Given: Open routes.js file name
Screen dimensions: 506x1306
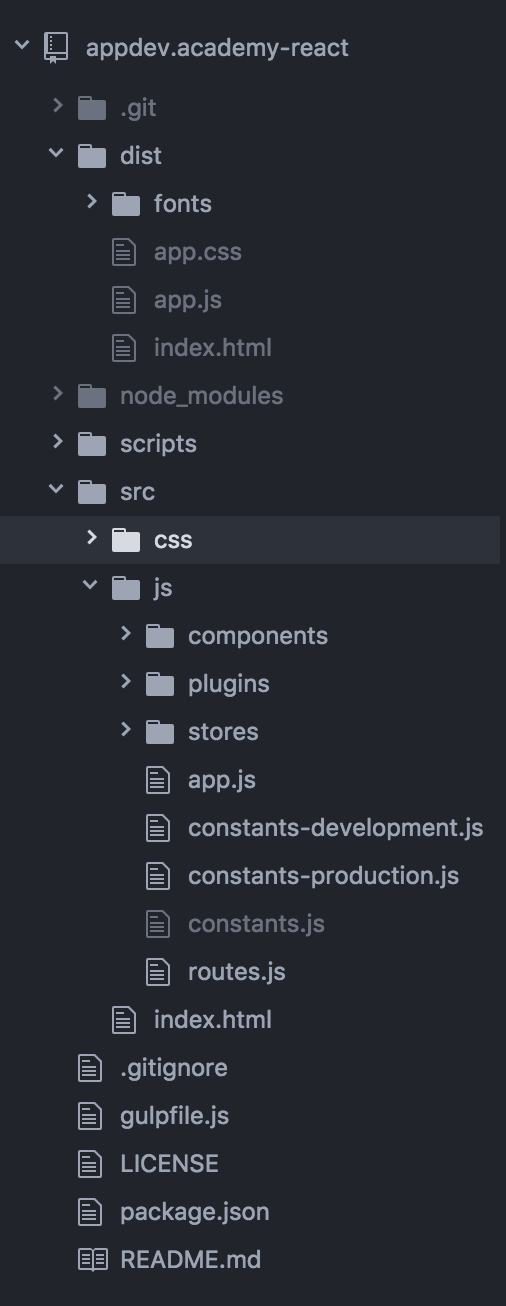Looking at the screenshot, I should pyautogui.click(x=237, y=972).
